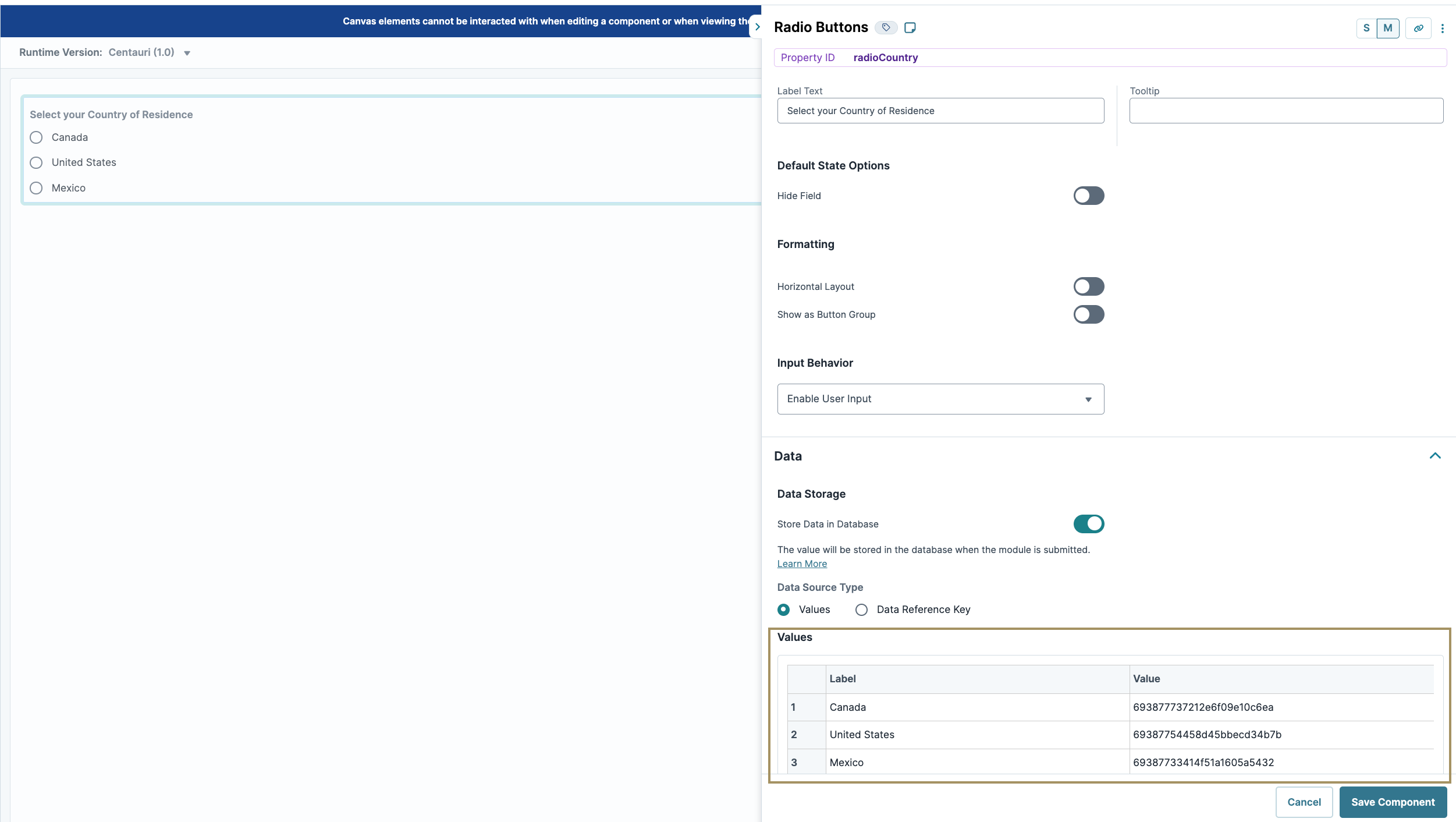This screenshot has height=822, width=1456.
Task: Save the component
Action: coord(1393,802)
